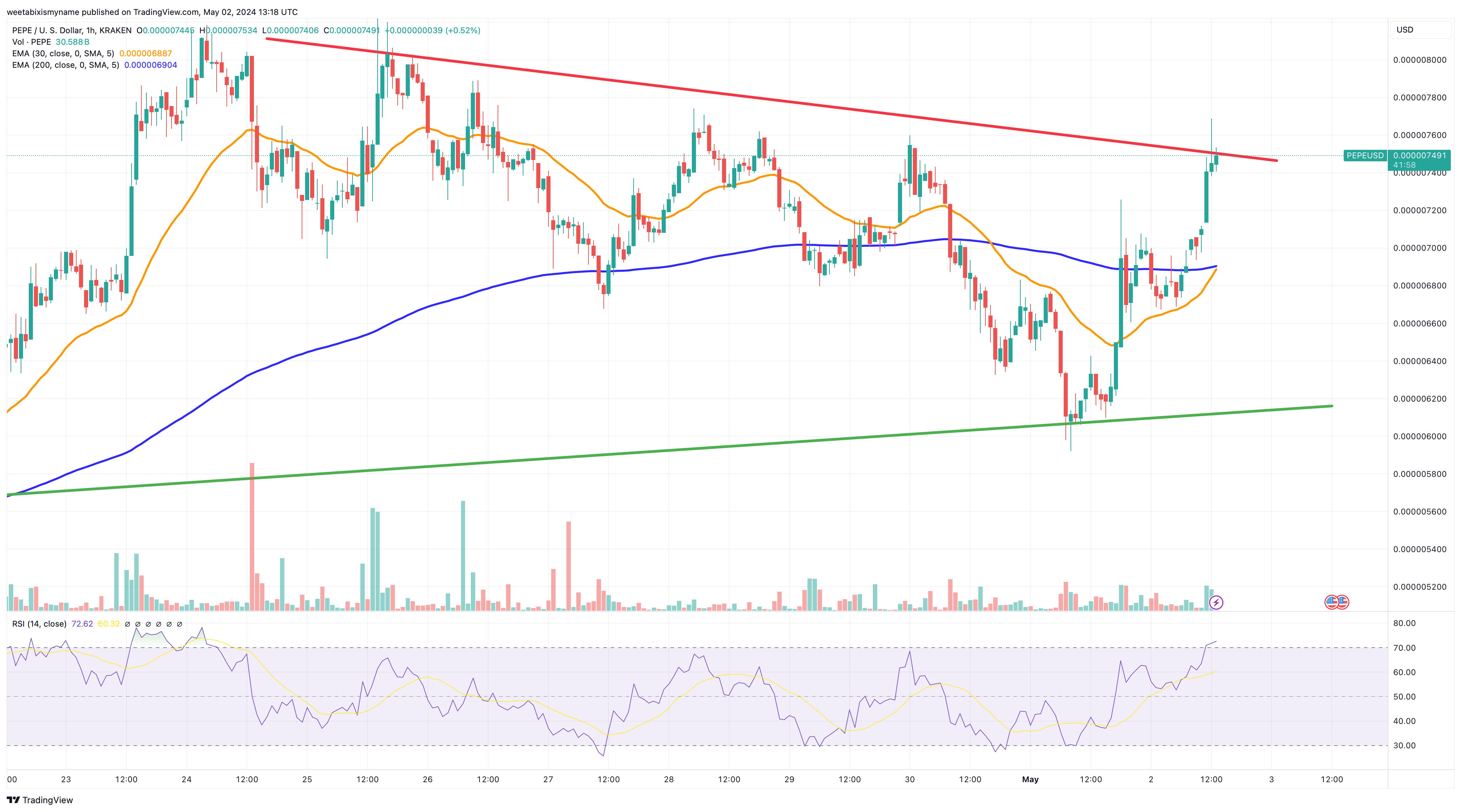Click price axis label 0.000005800
1461x812 pixels.
pos(1420,473)
